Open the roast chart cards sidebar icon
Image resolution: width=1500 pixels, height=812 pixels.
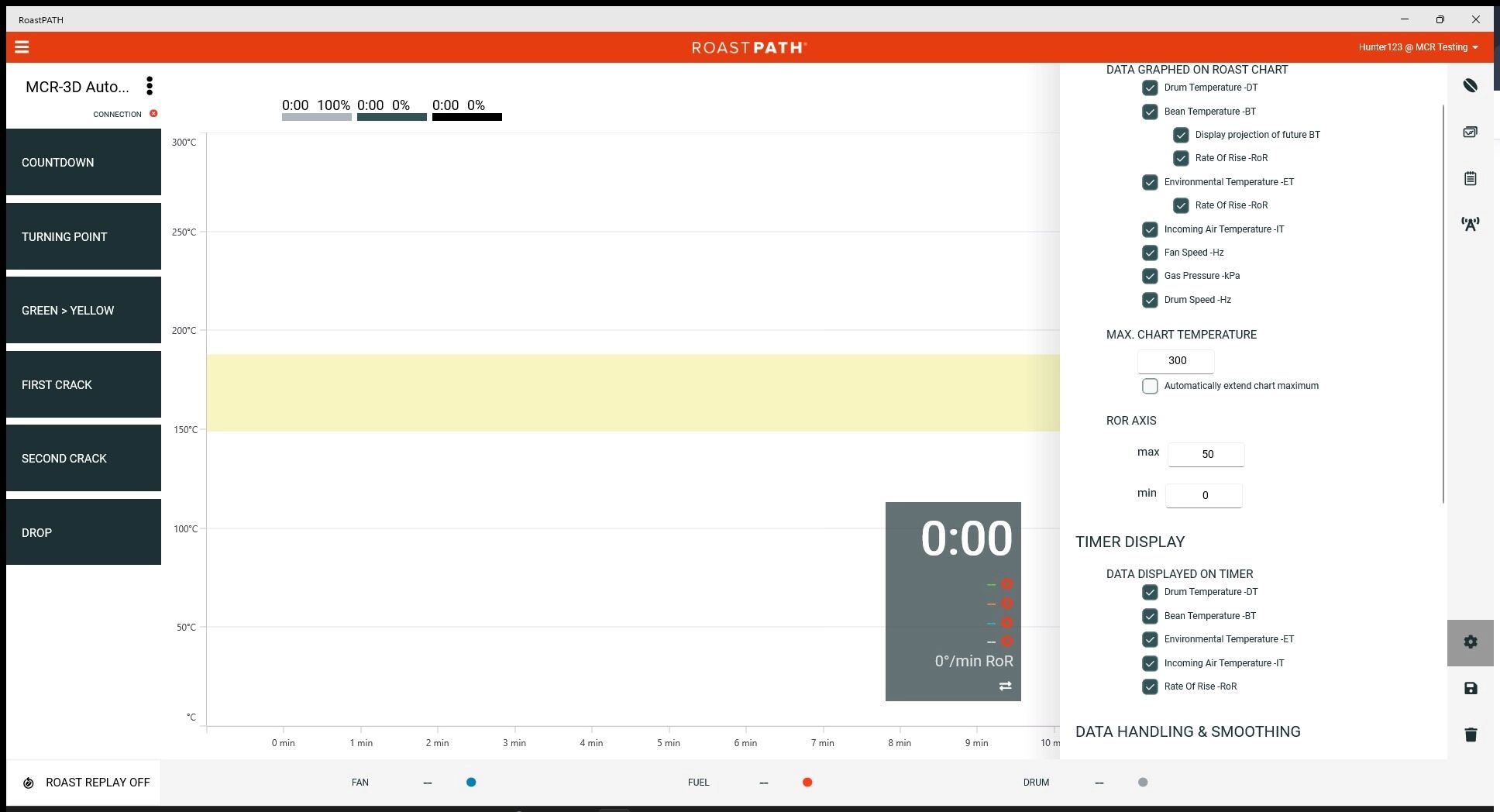click(x=1470, y=132)
